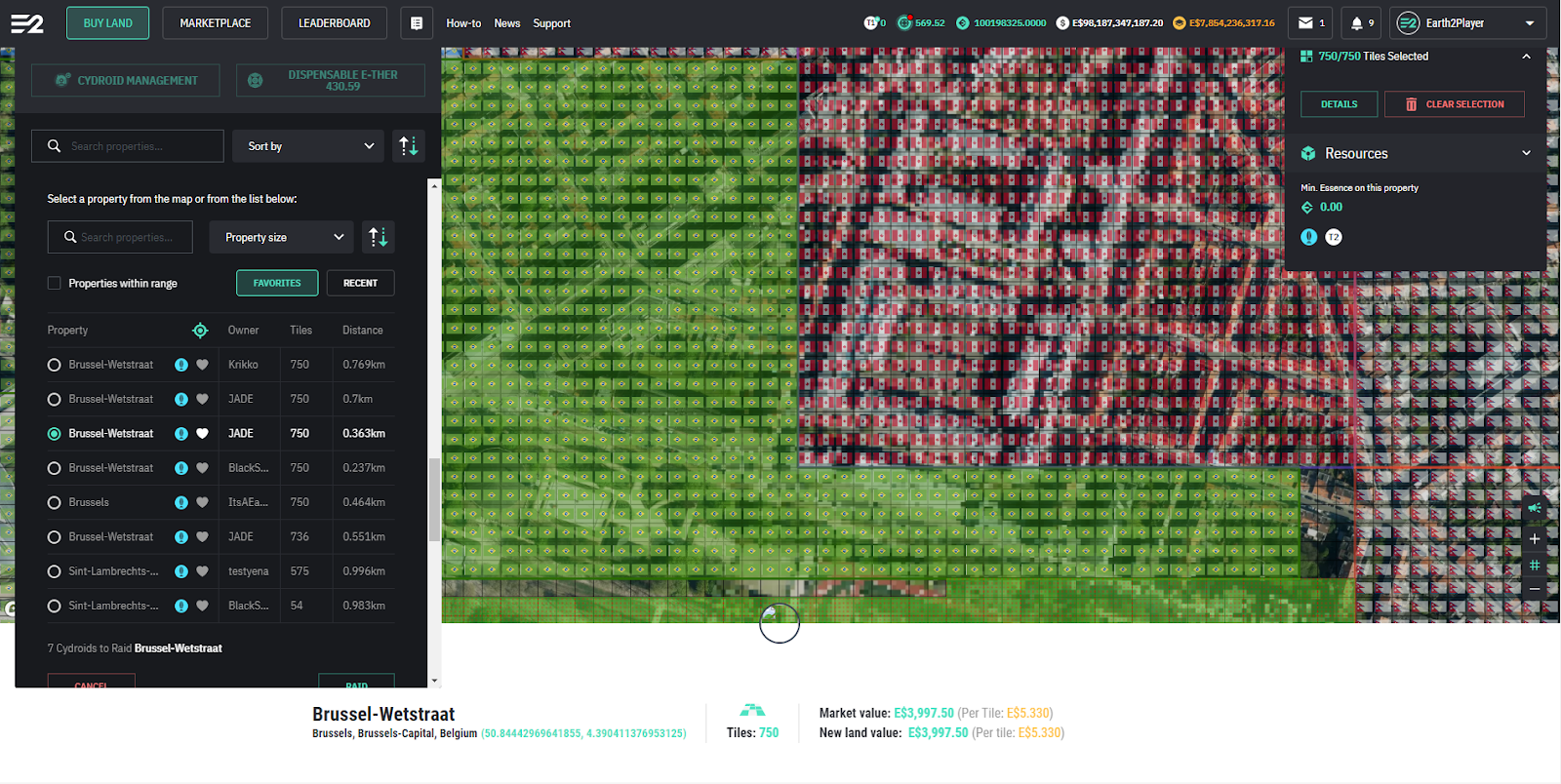
Task: Zoom out on the map with minus
Action: pos(1535,589)
